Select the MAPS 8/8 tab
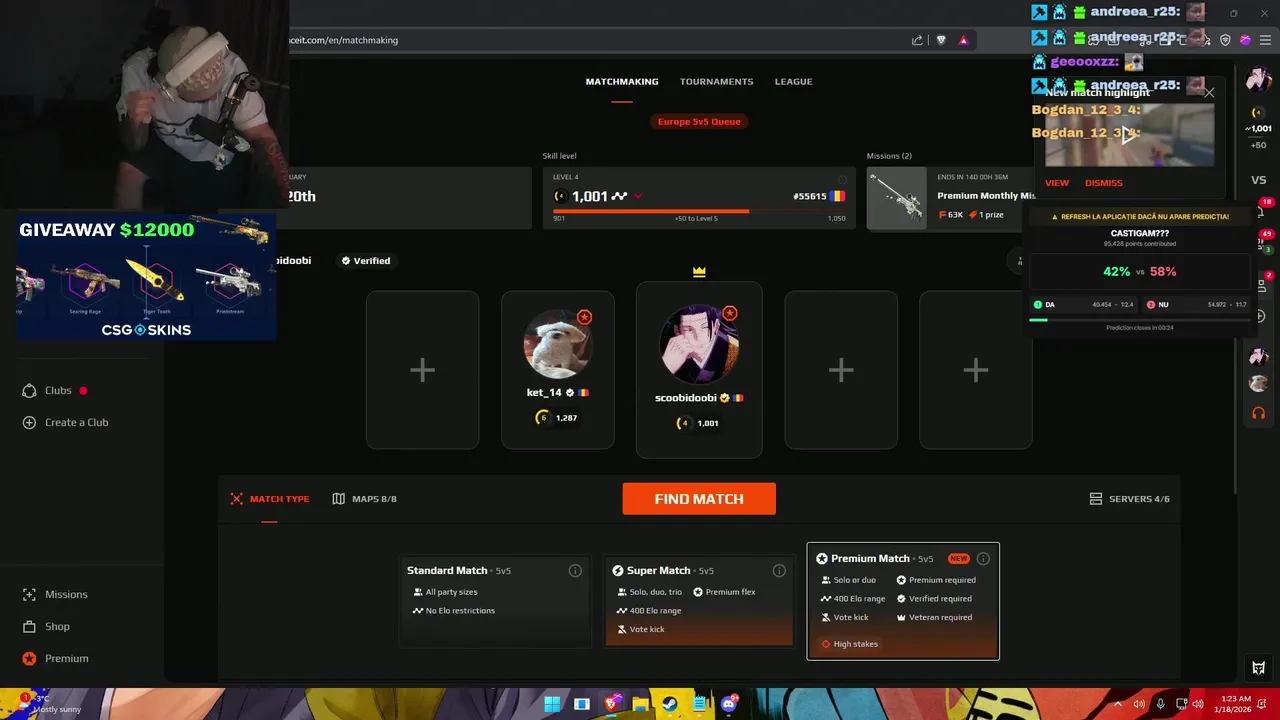1280x720 pixels. click(x=364, y=499)
